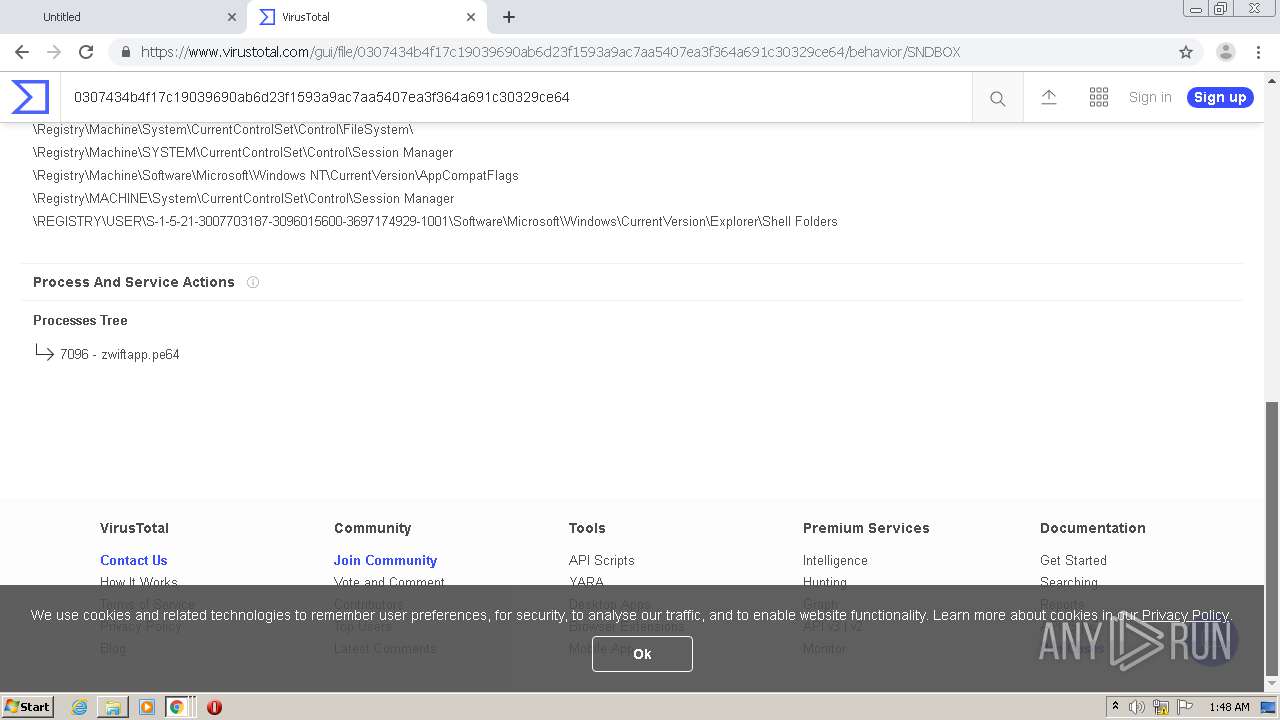Click the 1:48 AM system clock

click(1229, 707)
